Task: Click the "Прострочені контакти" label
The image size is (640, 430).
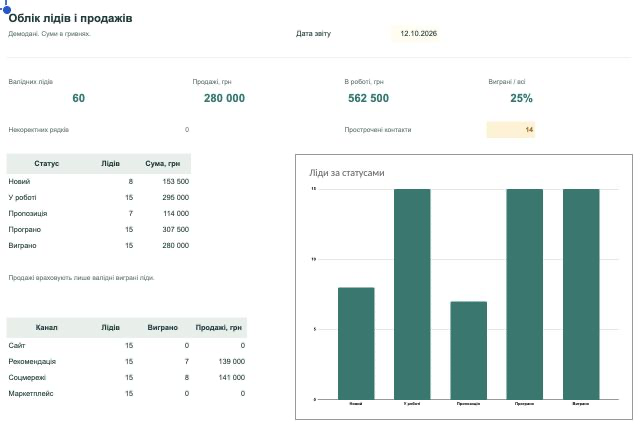Action: pyautogui.click(x=378, y=130)
